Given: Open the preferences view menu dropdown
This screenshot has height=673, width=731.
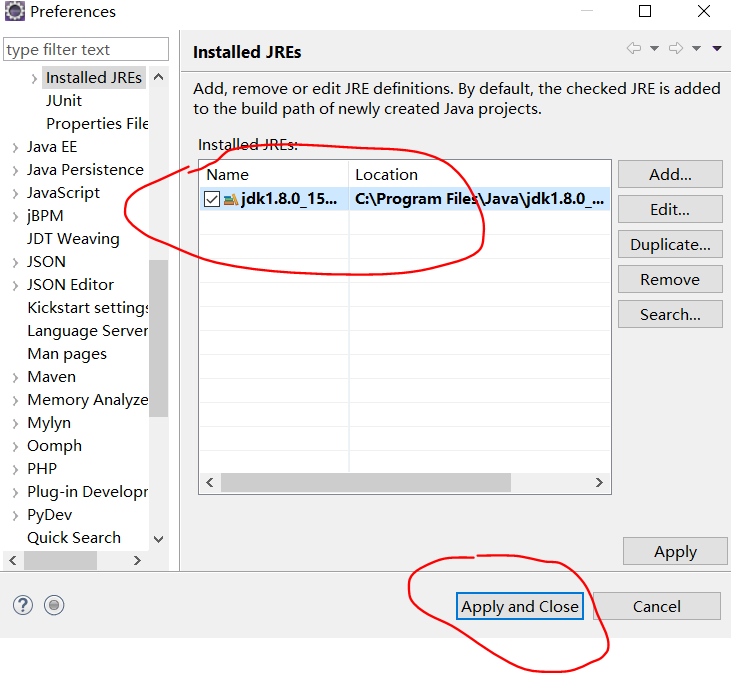Looking at the screenshot, I should click(x=717, y=48).
